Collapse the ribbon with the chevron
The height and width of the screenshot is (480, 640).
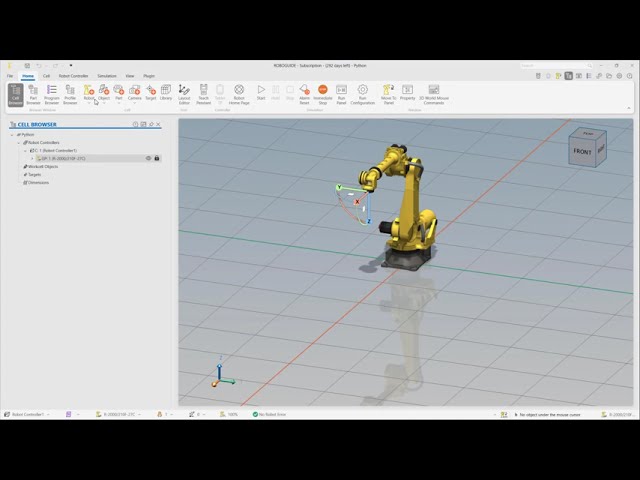click(629, 108)
